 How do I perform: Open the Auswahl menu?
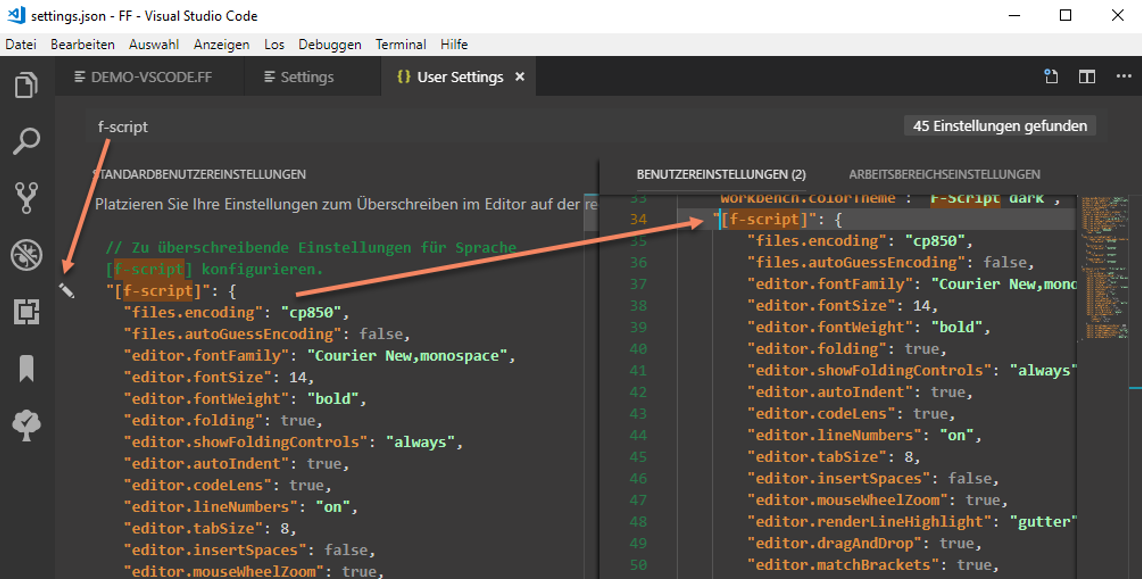[x=154, y=44]
